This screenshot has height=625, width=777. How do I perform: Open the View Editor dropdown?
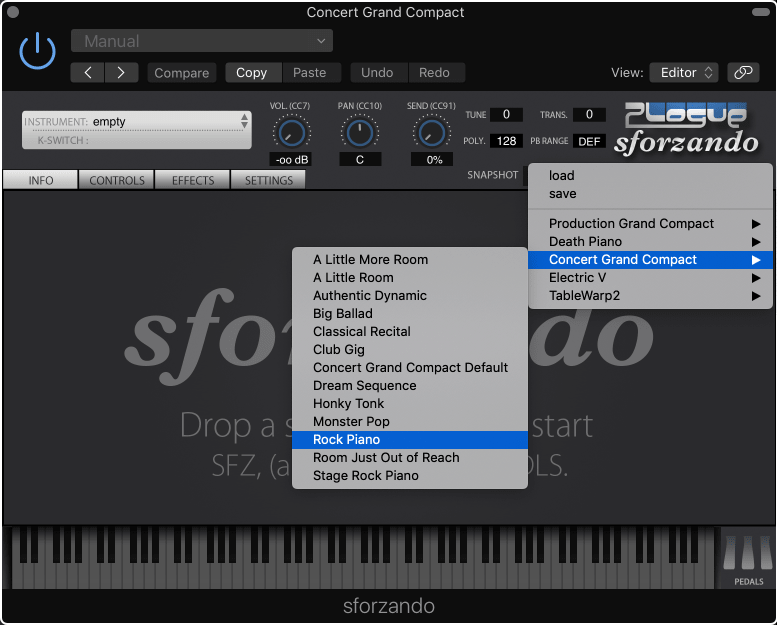tap(684, 72)
